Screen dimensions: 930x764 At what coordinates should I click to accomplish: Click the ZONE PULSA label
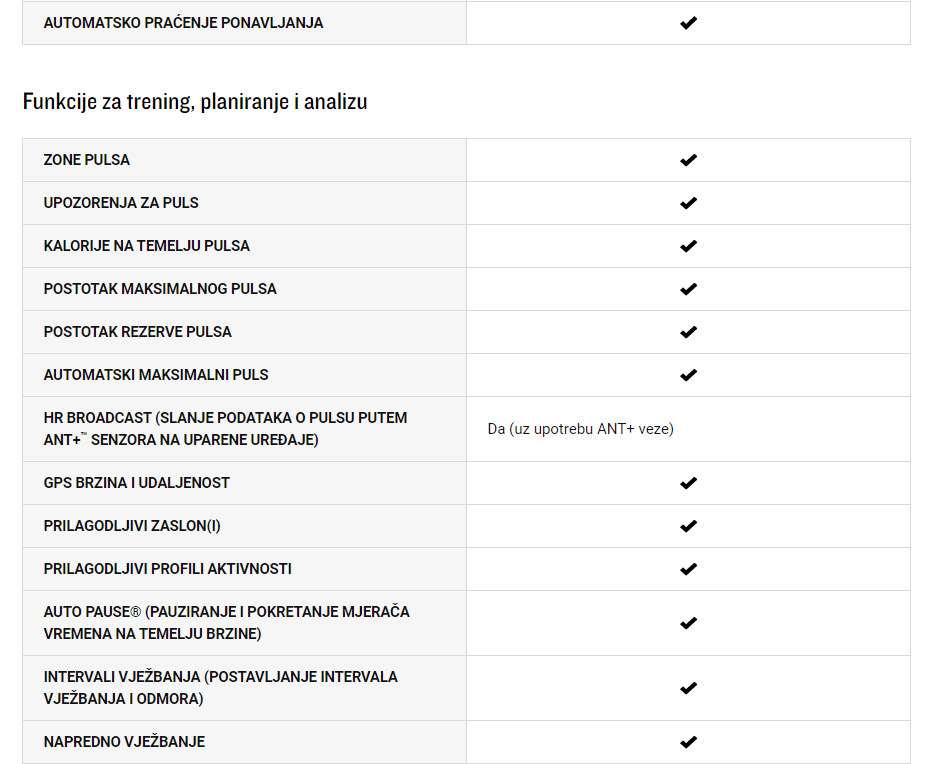pos(87,160)
